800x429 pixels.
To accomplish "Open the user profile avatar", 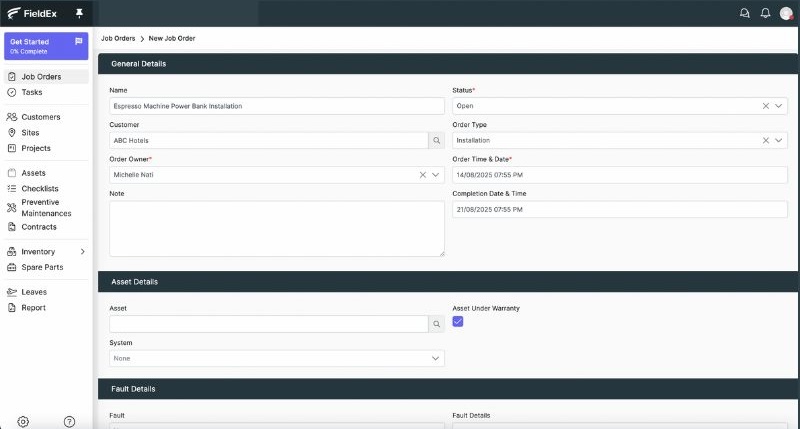I will pyautogui.click(x=786, y=13).
